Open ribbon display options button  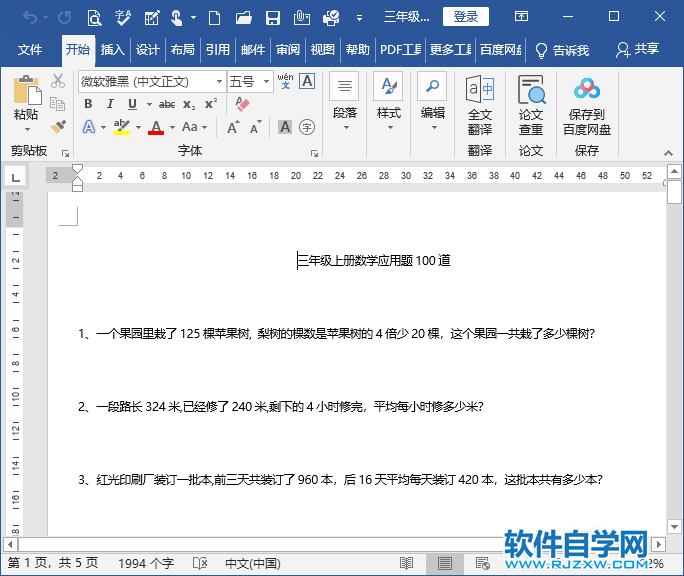[521, 17]
